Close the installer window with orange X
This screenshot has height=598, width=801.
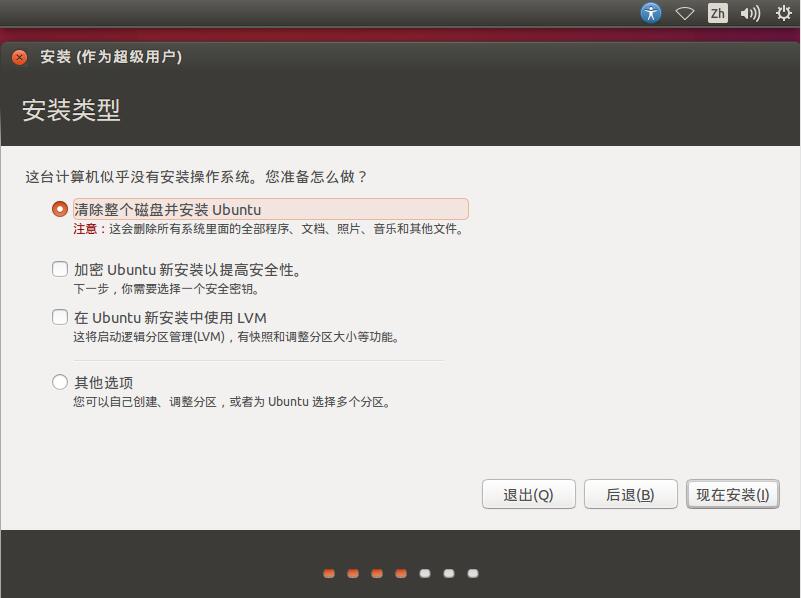pos(20,57)
